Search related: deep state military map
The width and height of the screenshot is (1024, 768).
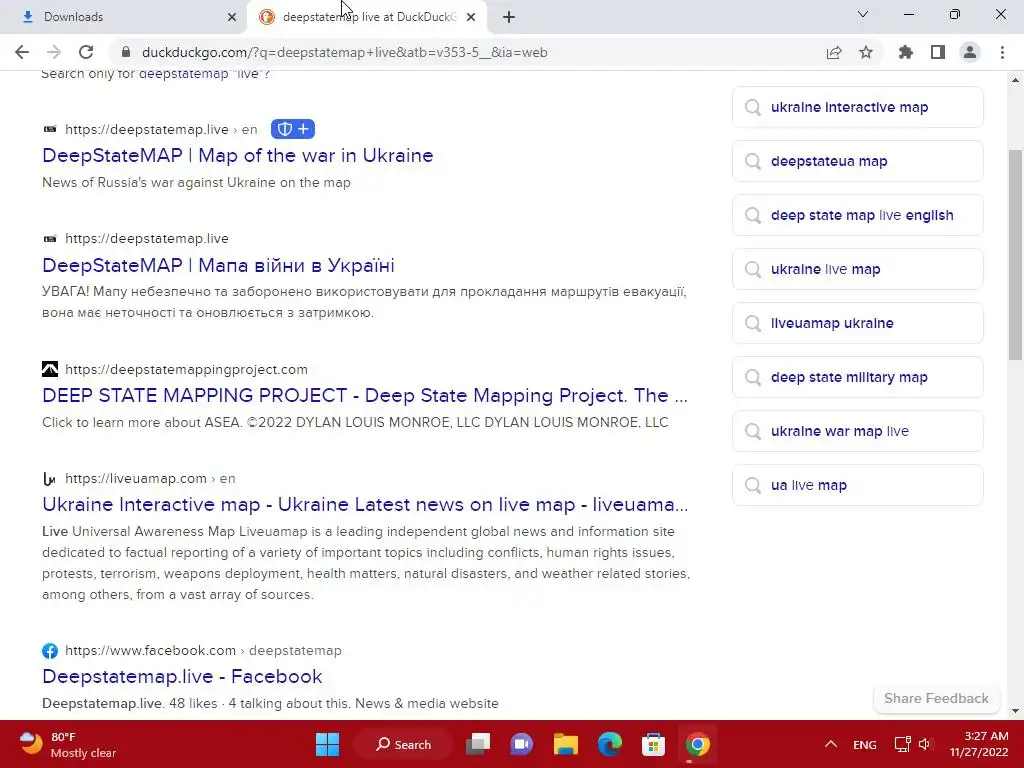point(857,377)
